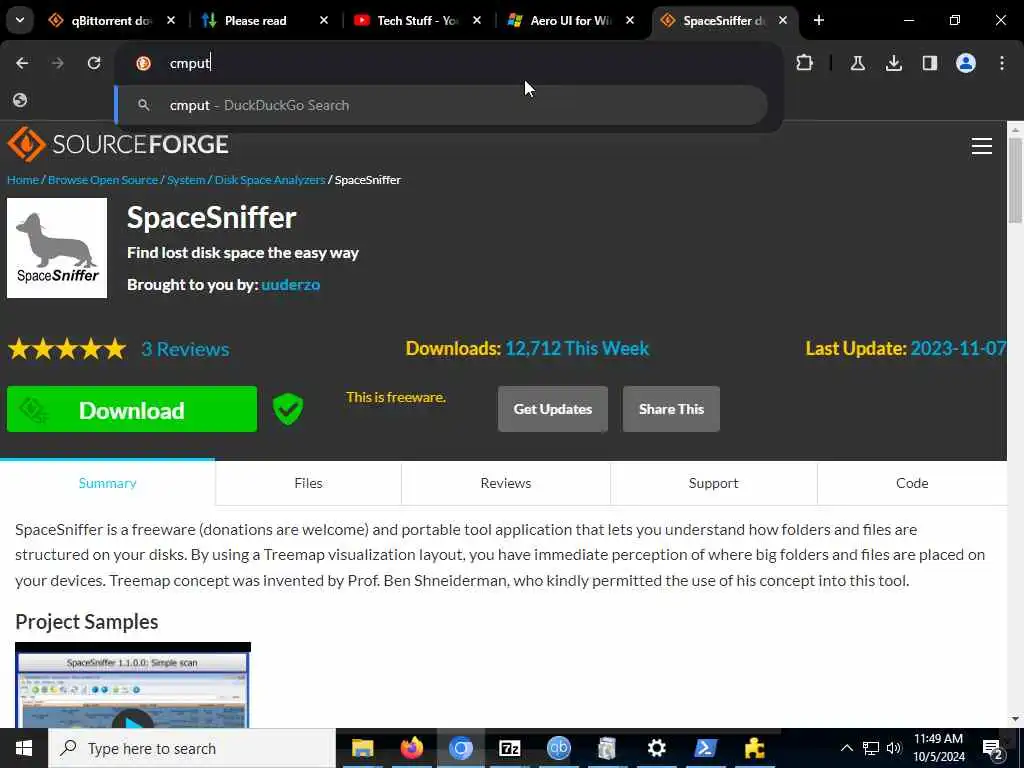
Task: Open the volume tray icon
Action: click(x=893, y=748)
